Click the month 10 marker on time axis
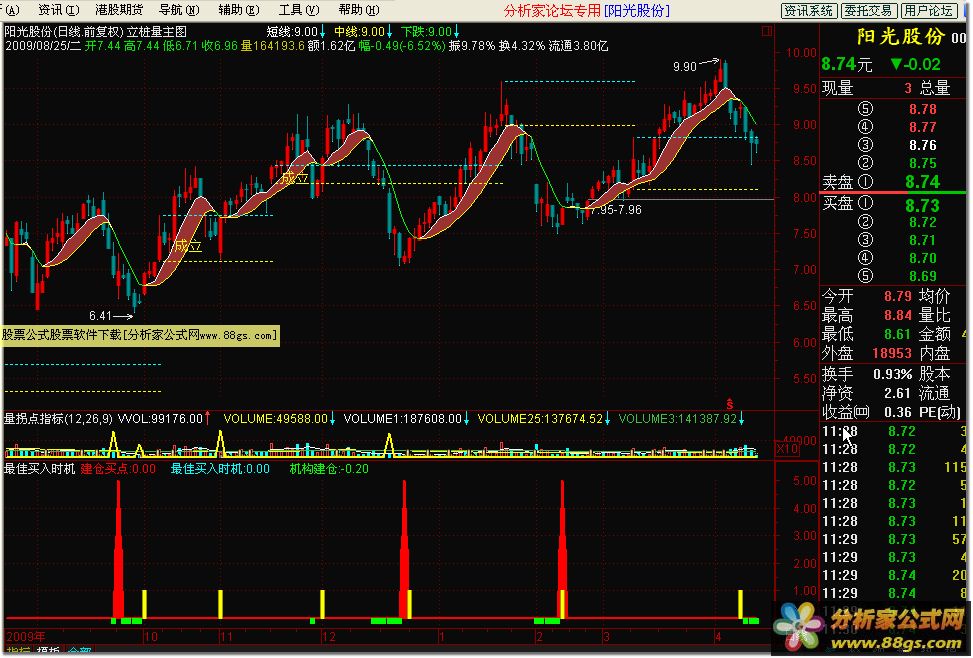 tap(150, 637)
